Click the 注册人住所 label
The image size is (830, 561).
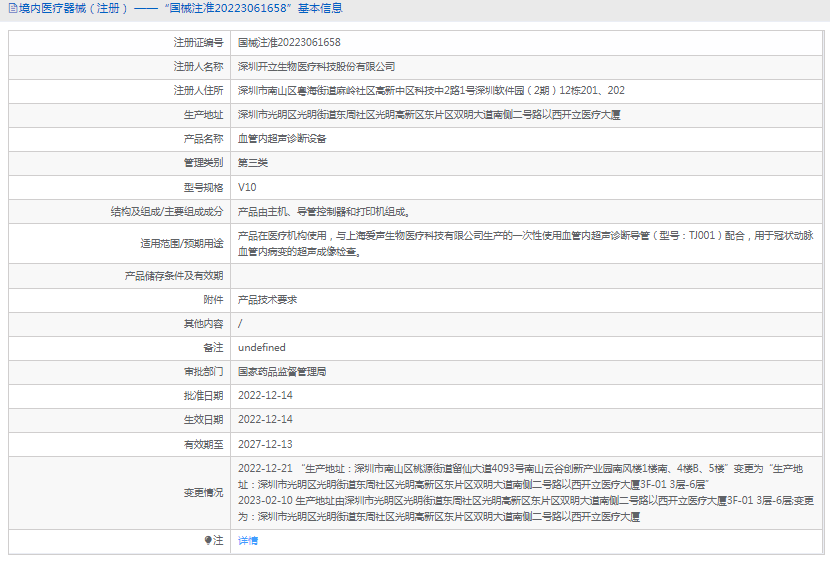(198, 91)
